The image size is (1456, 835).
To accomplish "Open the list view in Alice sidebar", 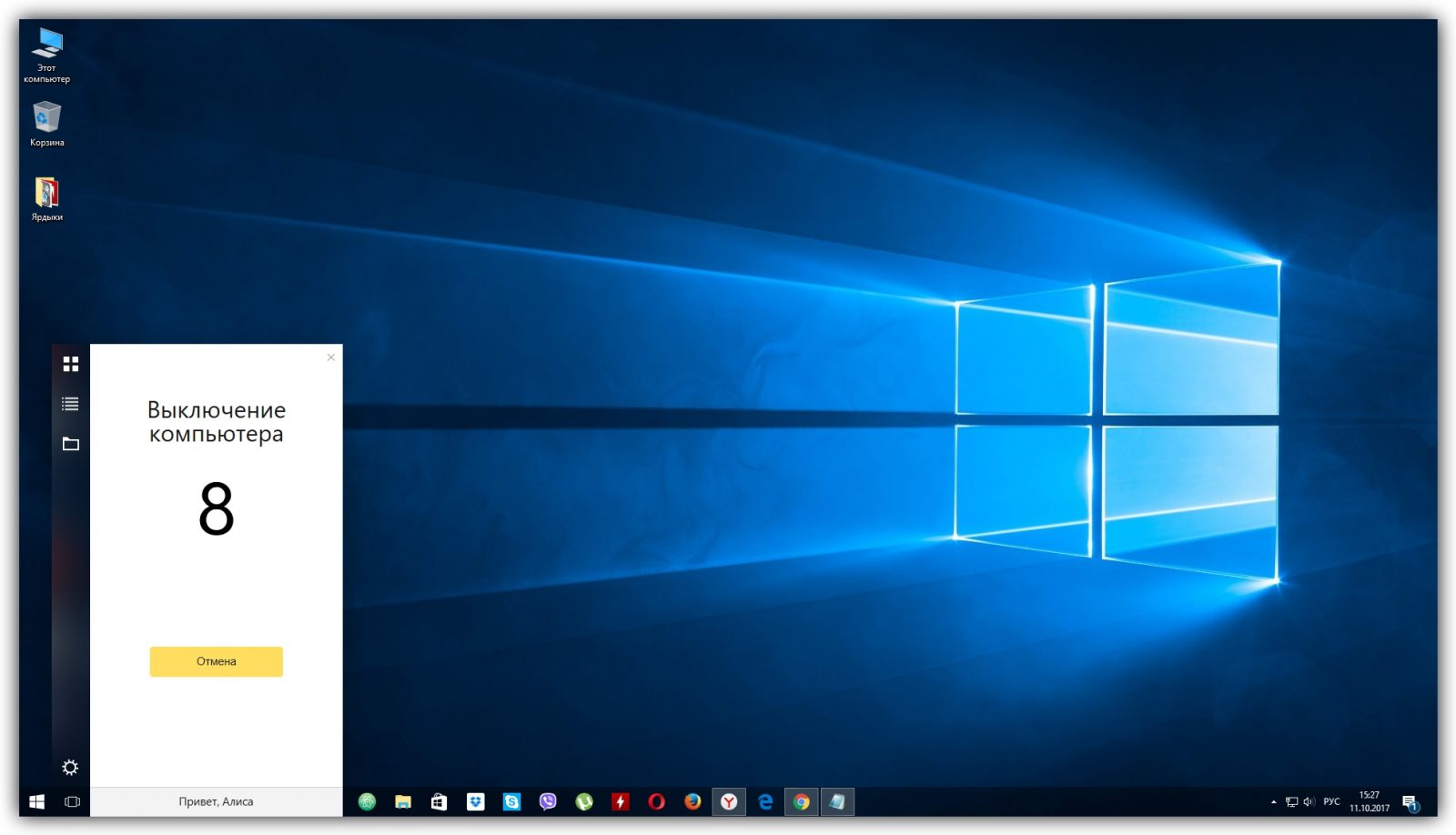I will click(x=71, y=404).
